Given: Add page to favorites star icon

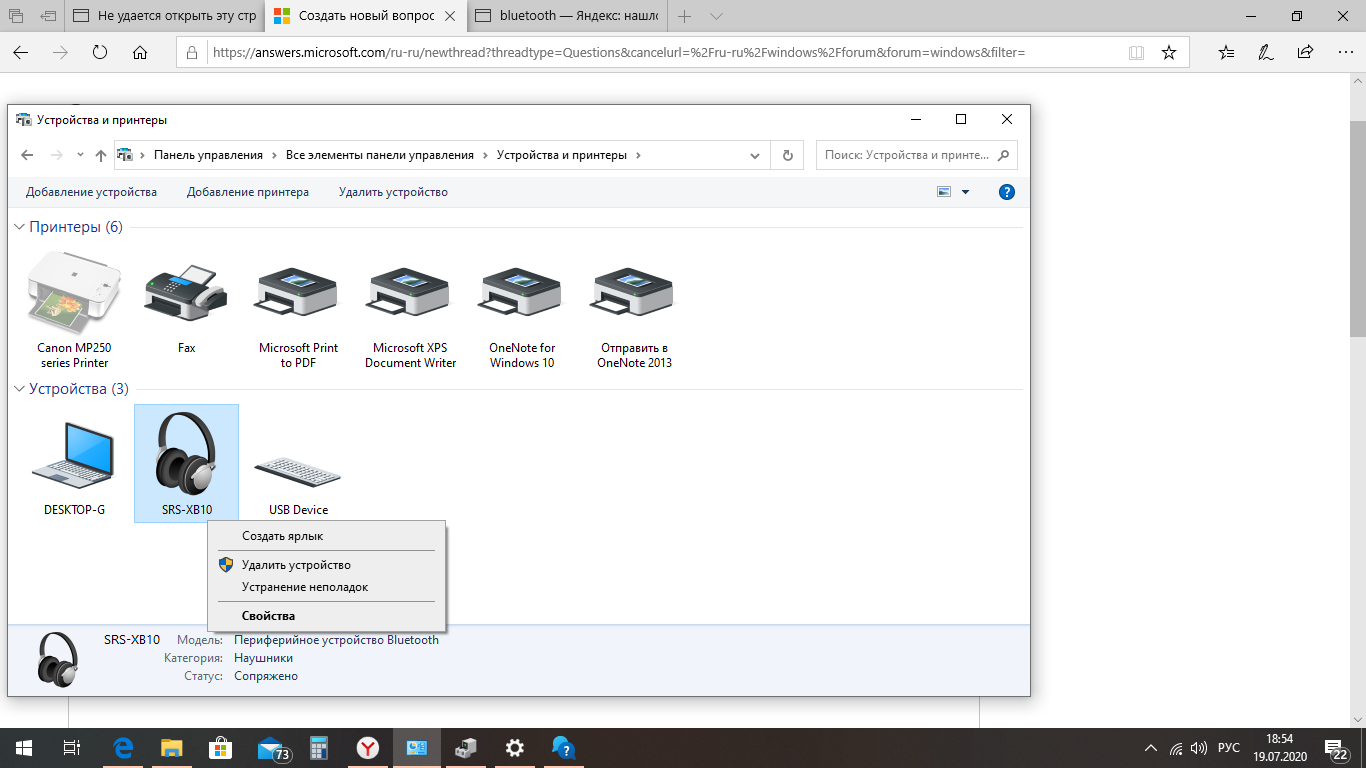Looking at the screenshot, I should [1169, 53].
